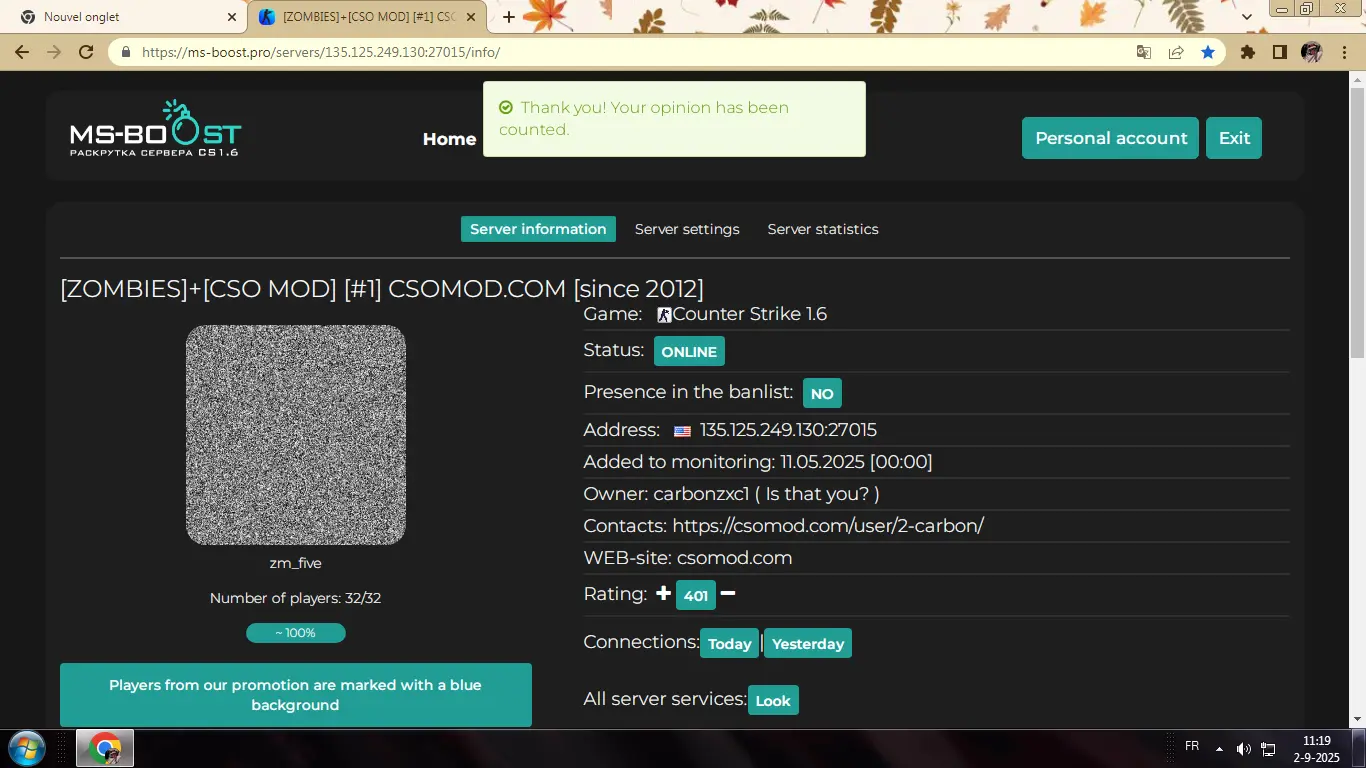Click the NO banlist badge

[x=822, y=393]
